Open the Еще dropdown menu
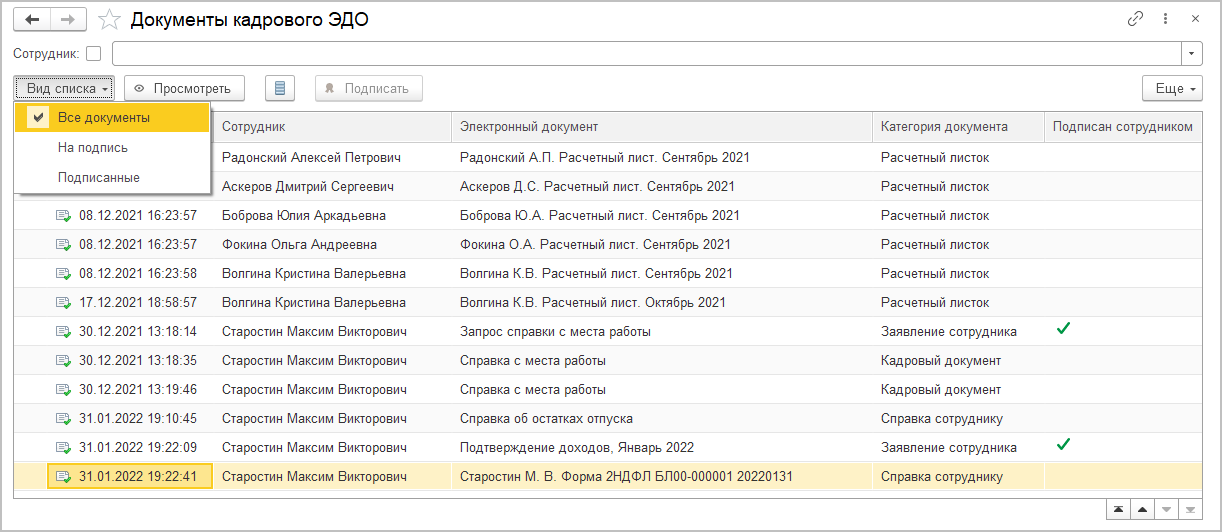The image size is (1222, 532). (x=1172, y=88)
